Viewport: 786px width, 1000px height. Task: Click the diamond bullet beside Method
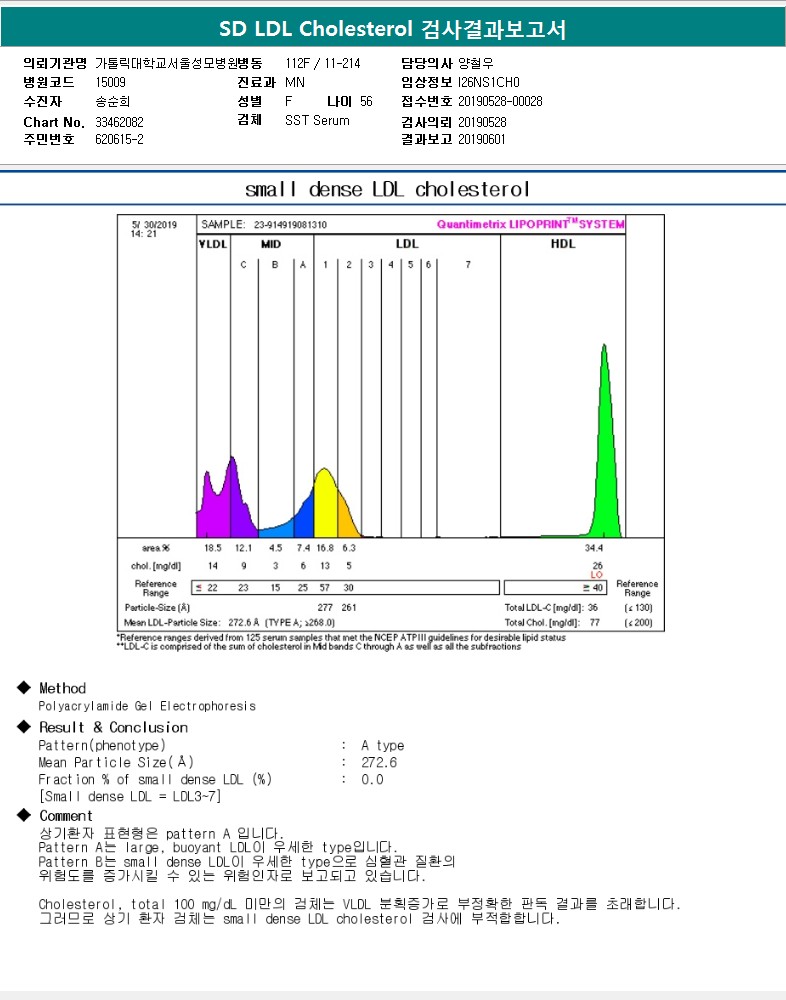[24, 688]
